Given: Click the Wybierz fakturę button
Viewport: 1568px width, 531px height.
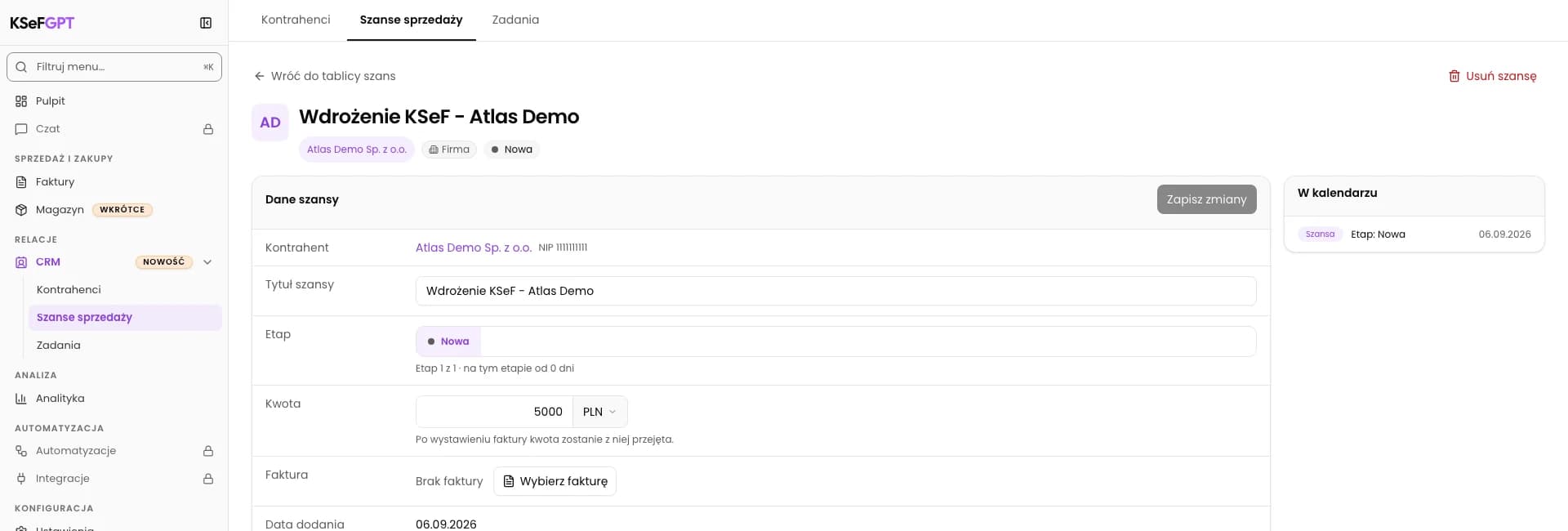Looking at the screenshot, I should [555, 481].
